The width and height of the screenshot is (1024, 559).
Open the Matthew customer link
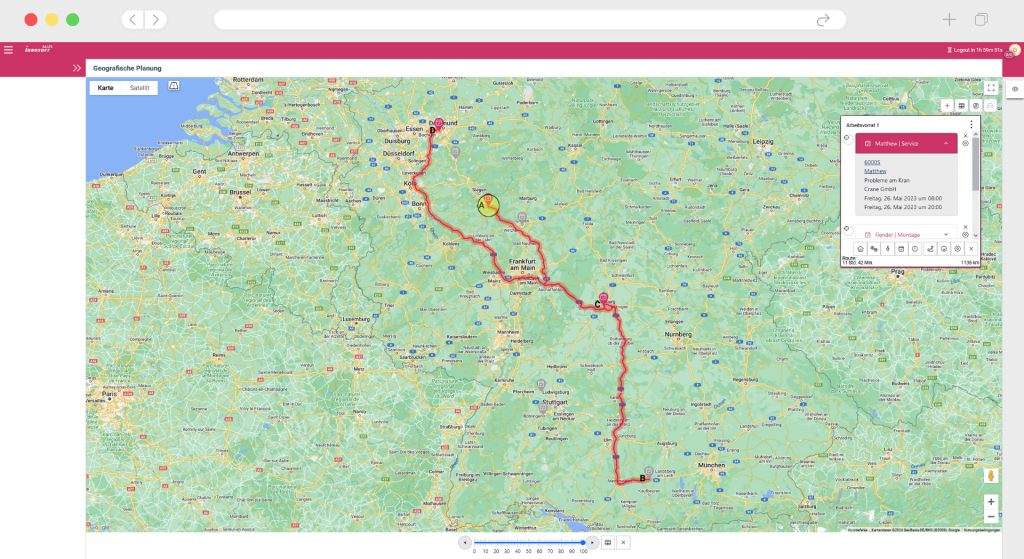click(875, 171)
